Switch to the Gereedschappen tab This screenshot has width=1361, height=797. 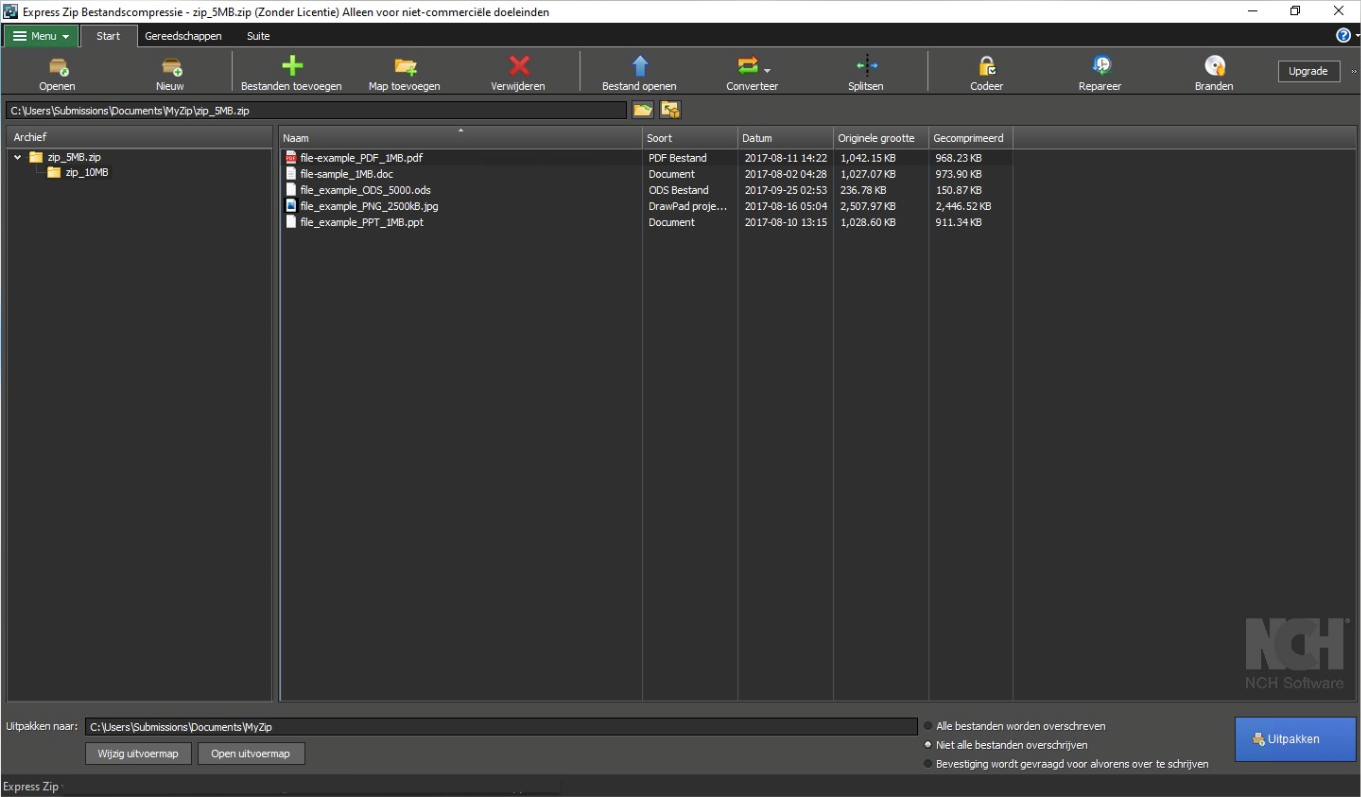coord(183,36)
